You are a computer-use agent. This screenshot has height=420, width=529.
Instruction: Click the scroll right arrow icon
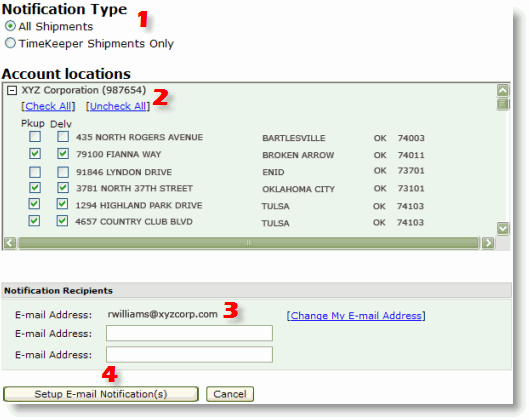488,243
